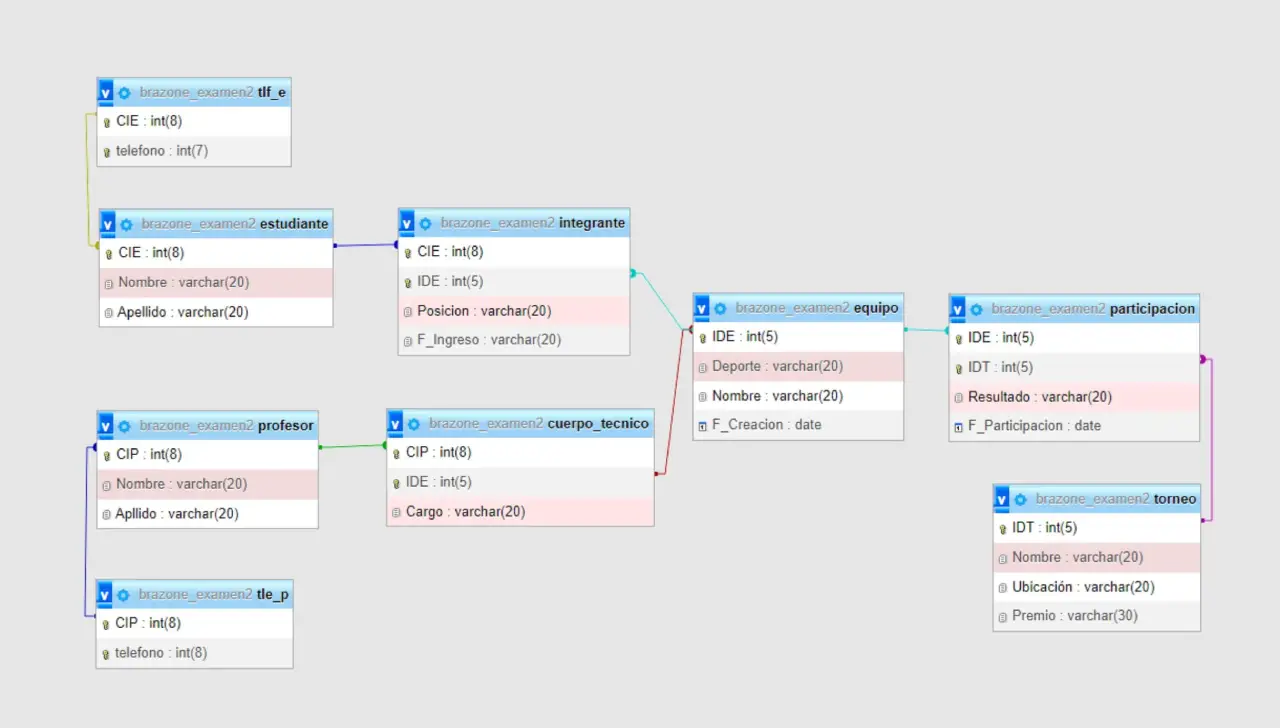
Task: Select IDE : int(5) column in cuerpo_tecnico
Action: (x=521, y=482)
